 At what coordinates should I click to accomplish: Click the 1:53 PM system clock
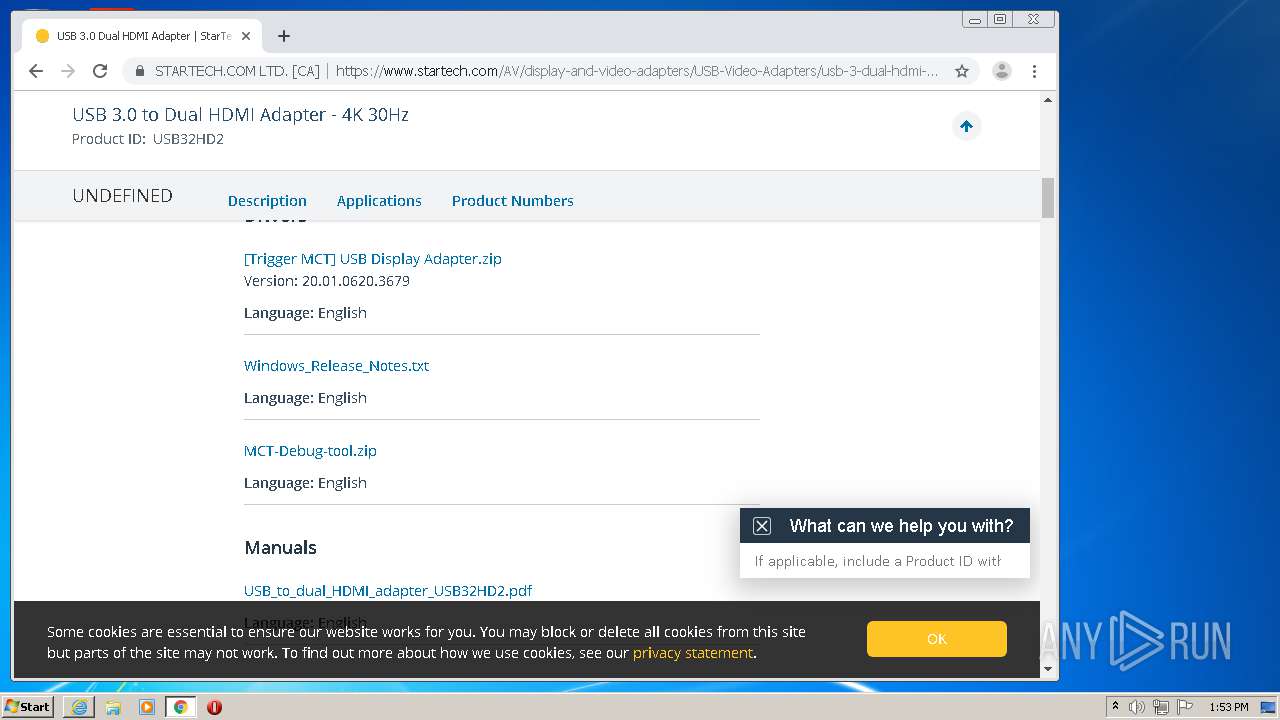[1229, 707]
